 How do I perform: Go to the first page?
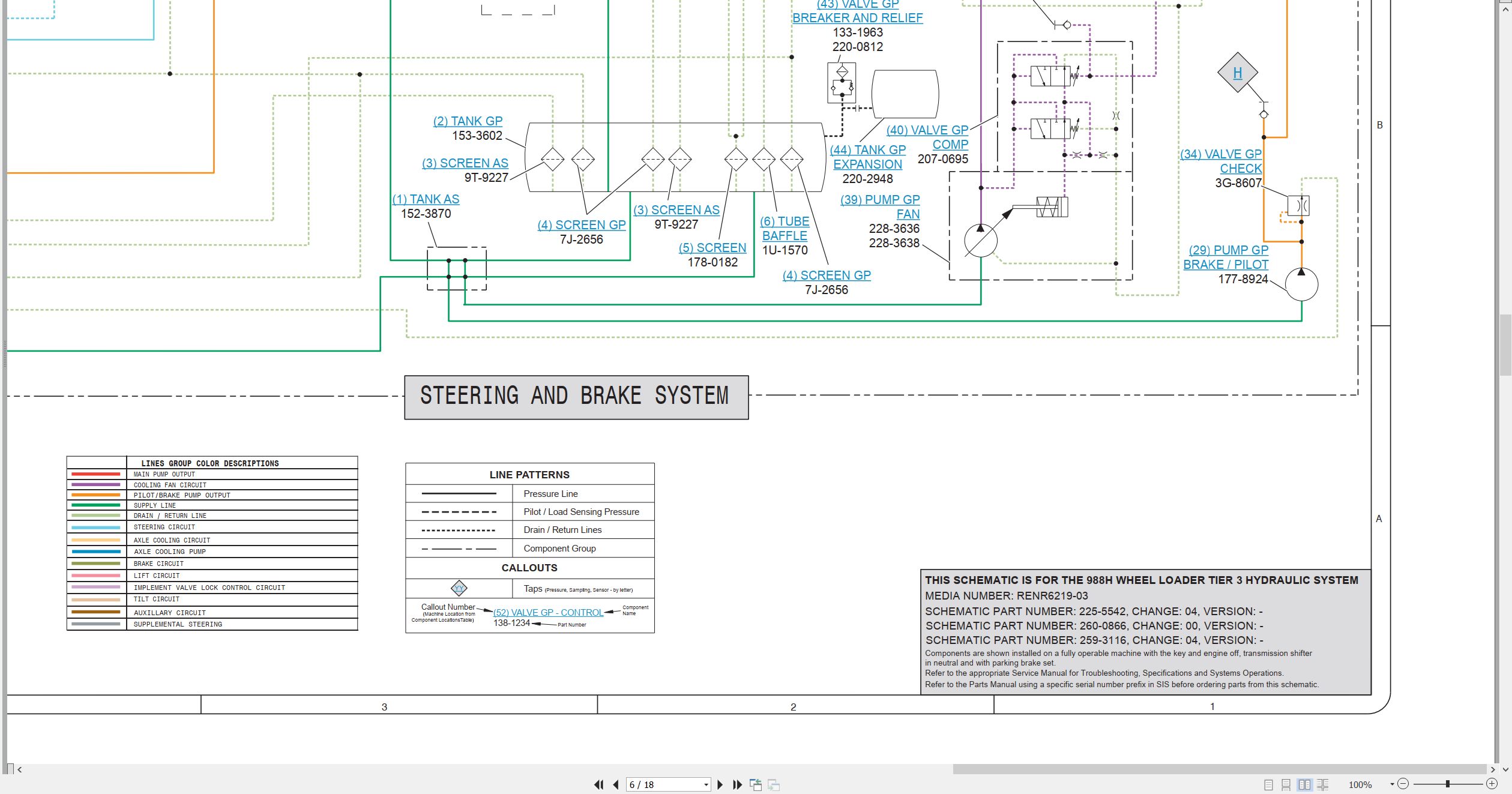coord(598,784)
